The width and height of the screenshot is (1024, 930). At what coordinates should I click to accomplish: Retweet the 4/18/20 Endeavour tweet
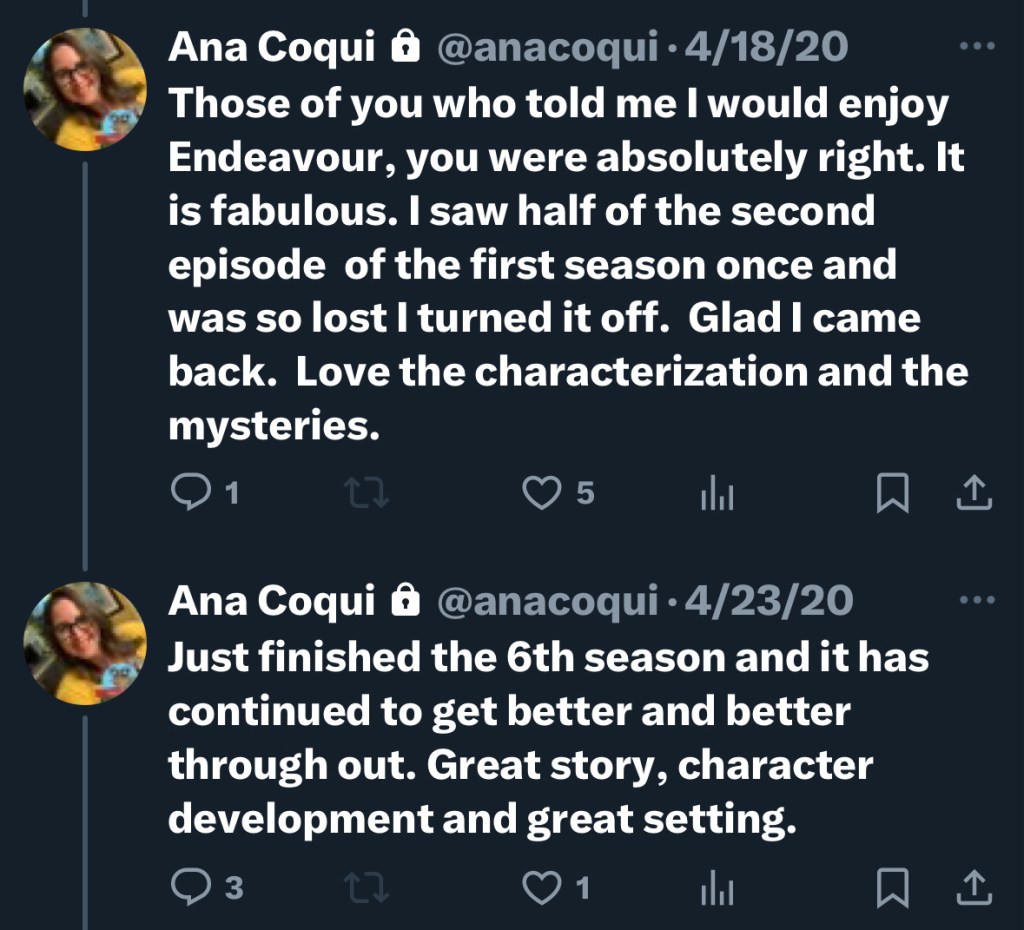372,493
